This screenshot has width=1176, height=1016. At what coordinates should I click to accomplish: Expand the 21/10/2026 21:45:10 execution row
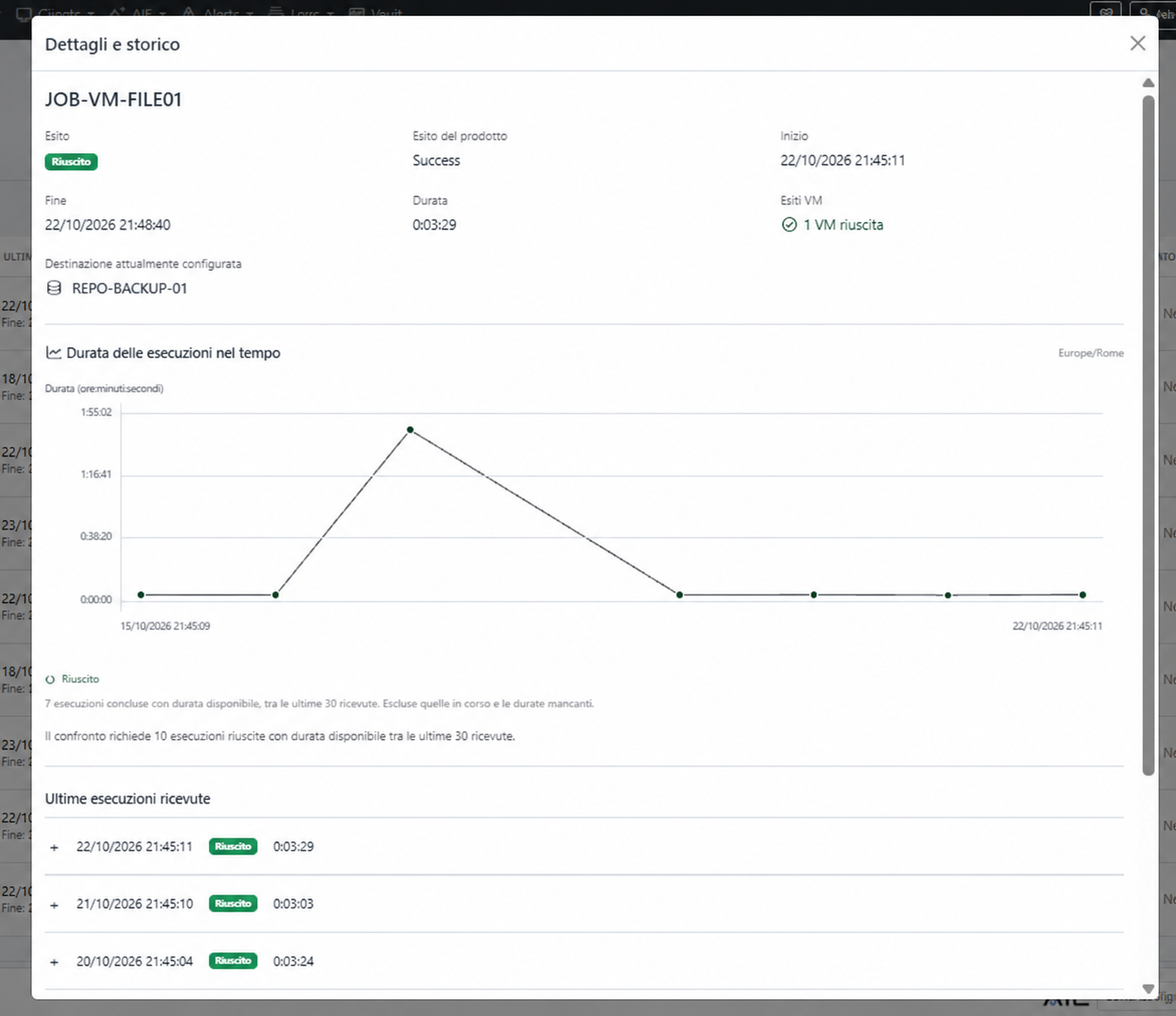click(54, 904)
